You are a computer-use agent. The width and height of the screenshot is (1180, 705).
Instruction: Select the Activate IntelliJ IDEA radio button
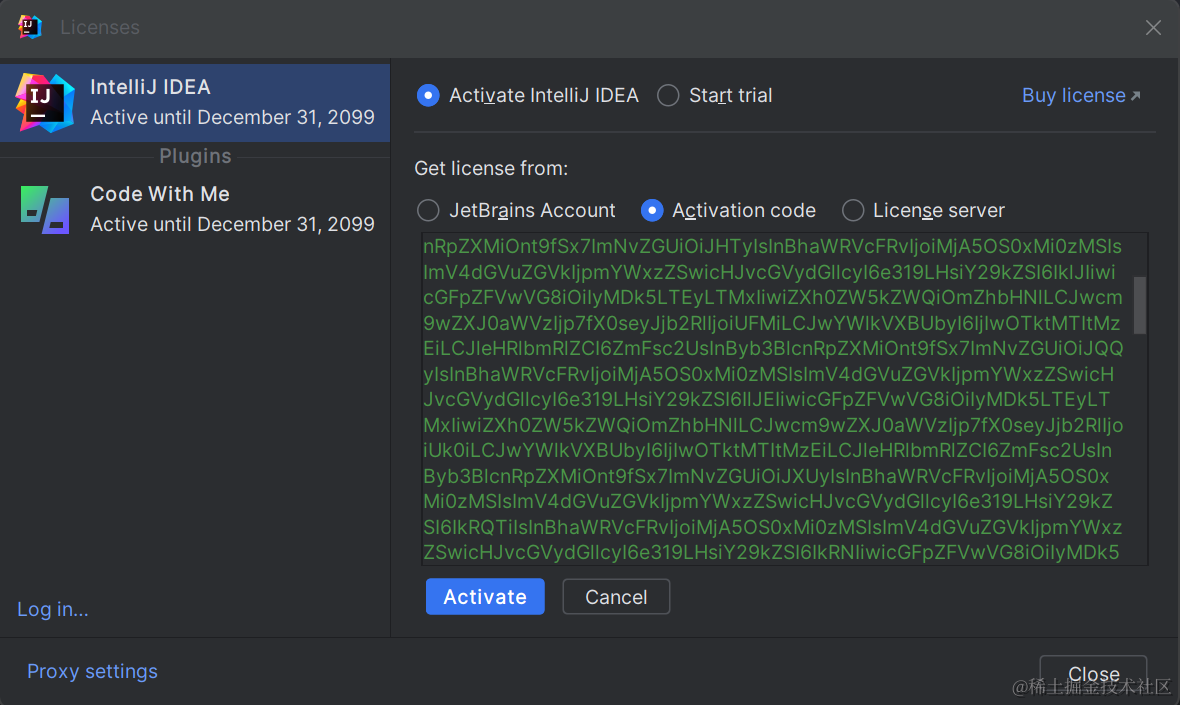[x=428, y=96]
